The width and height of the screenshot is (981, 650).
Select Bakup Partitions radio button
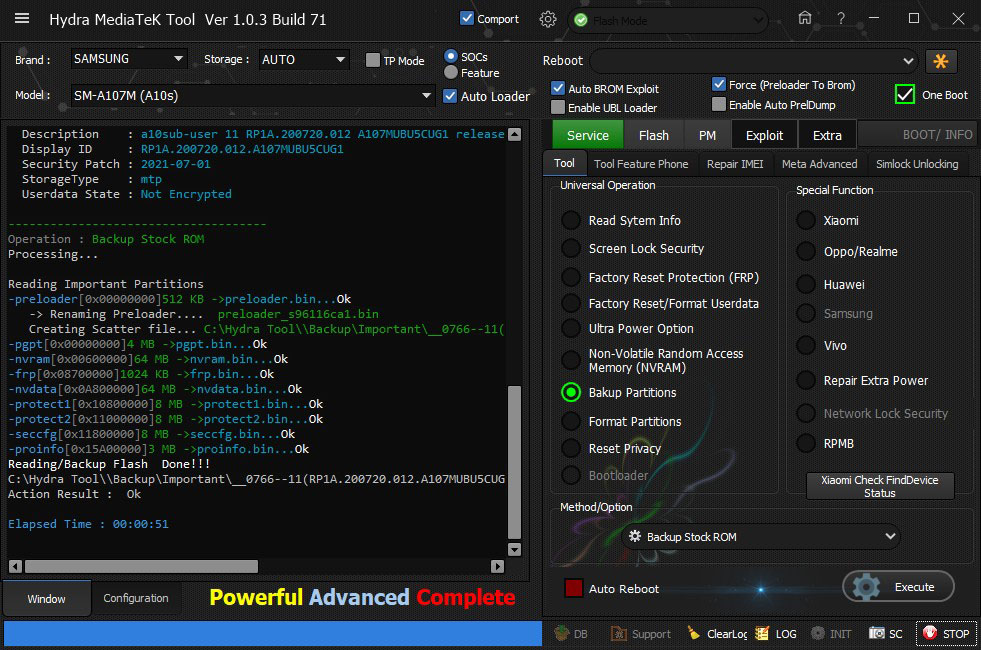571,392
